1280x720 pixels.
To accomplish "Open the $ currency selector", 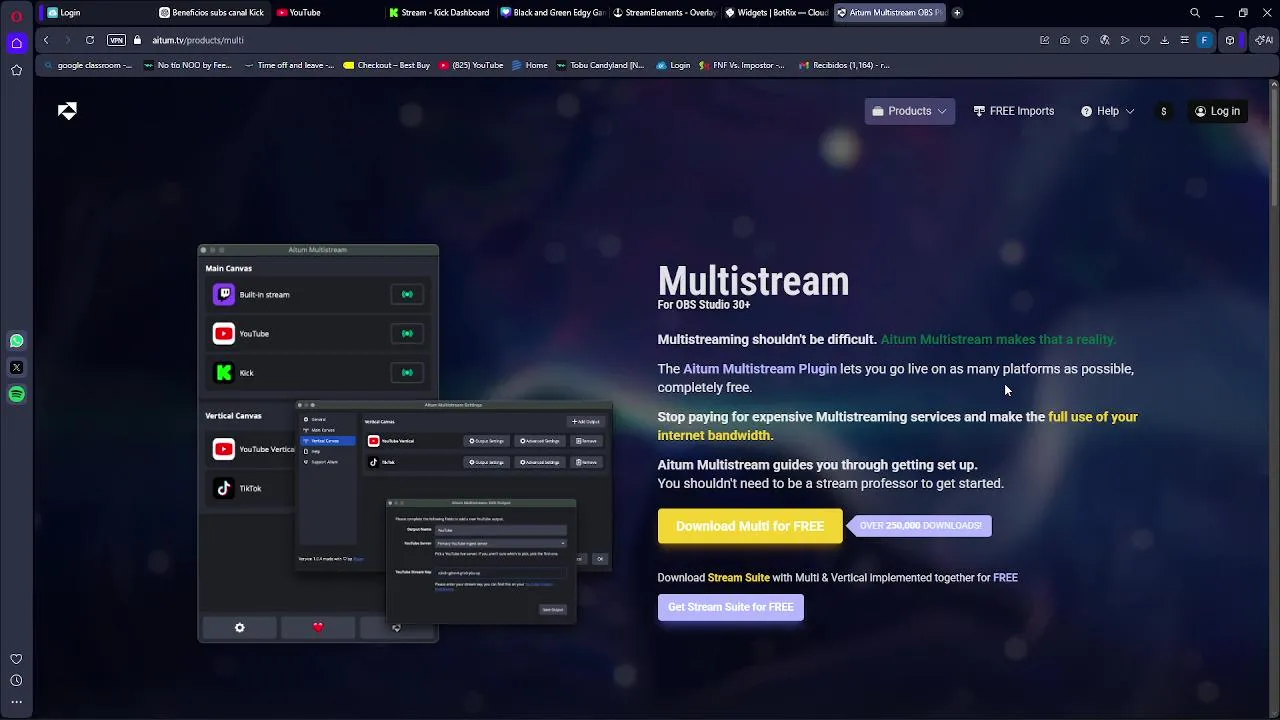I will [1163, 111].
